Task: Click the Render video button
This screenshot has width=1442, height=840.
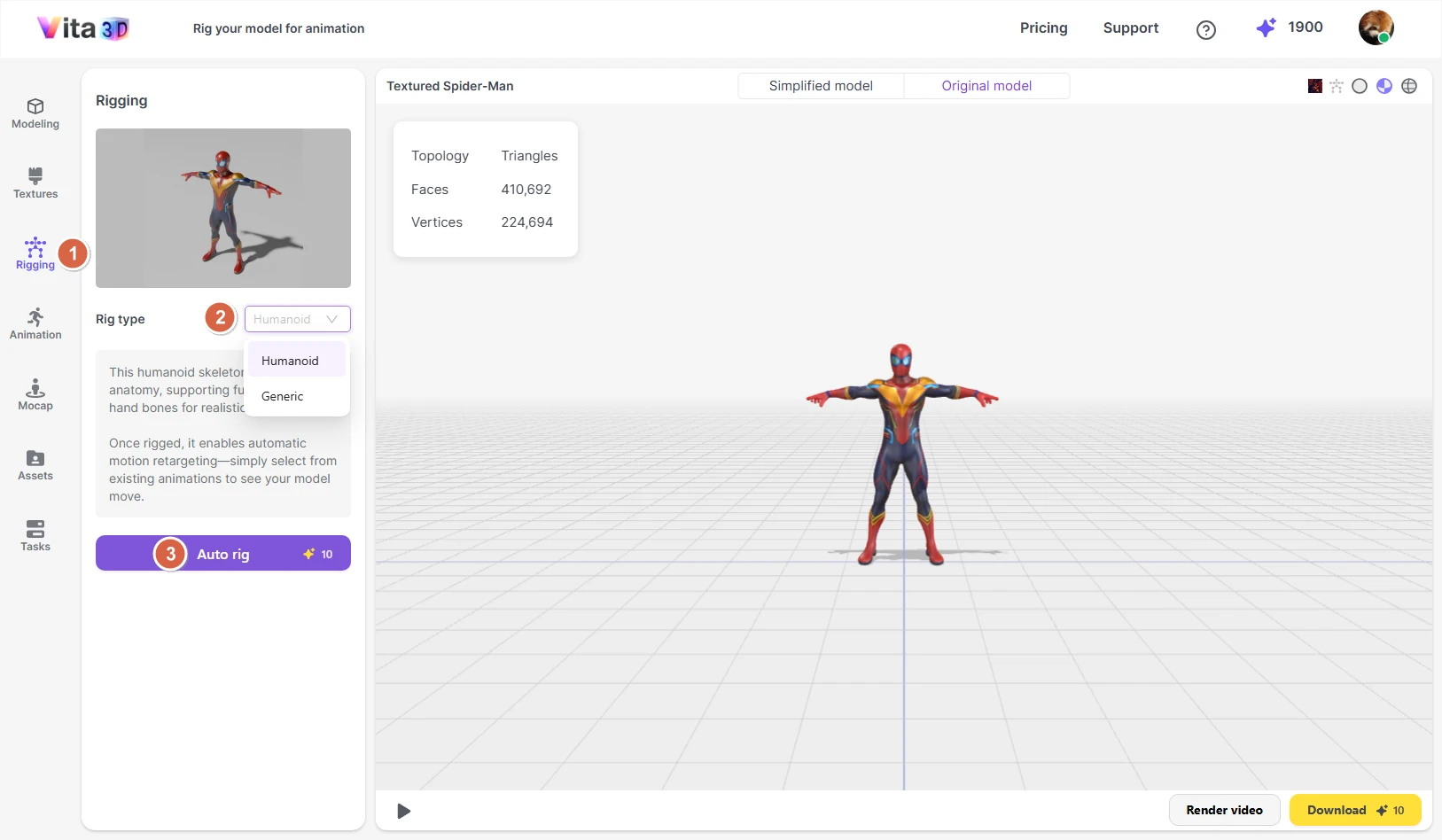Action: pos(1224,810)
